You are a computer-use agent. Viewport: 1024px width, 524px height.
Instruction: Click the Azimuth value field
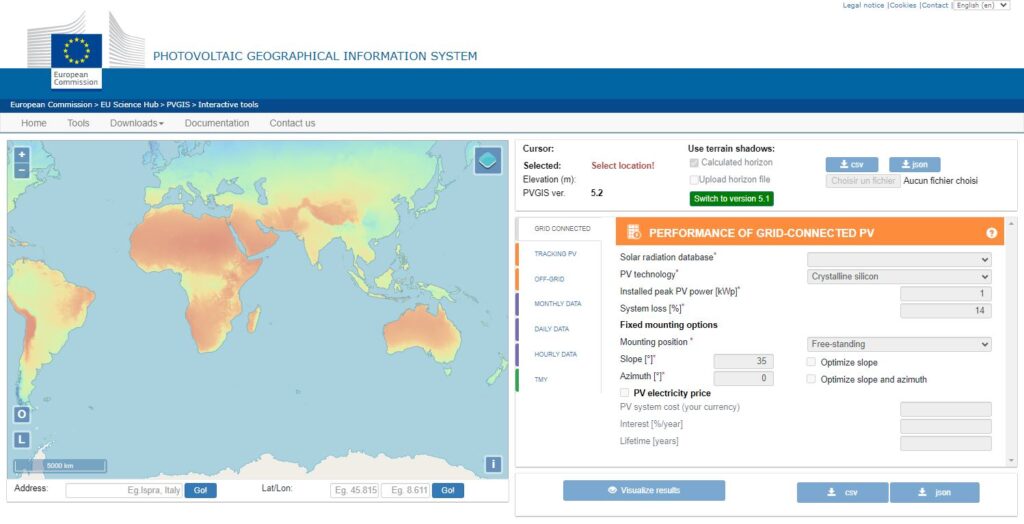click(x=744, y=378)
